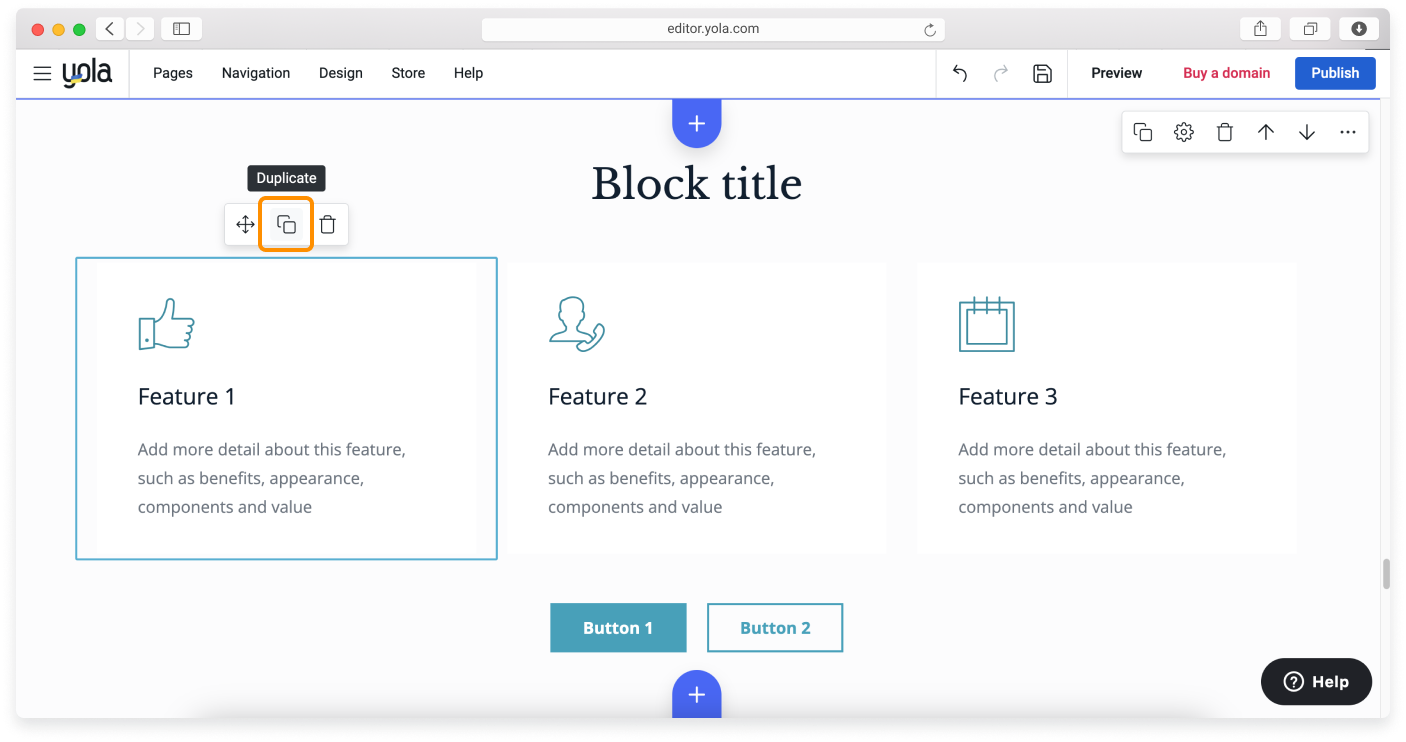Image resolution: width=1406 pixels, height=742 pixels.
Task: Open the block settings gear
Action: (x=1184, y=131)
